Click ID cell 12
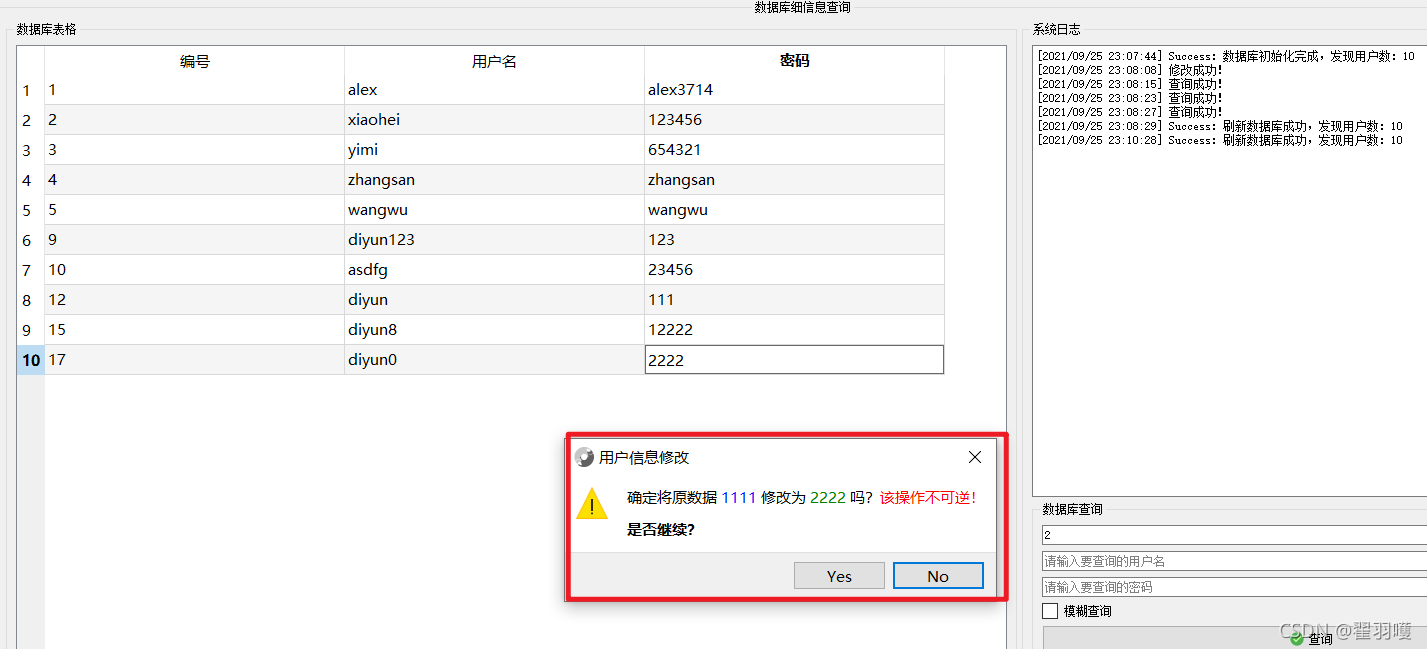Screen dimensions: 1427x649 click(x=195, y=300)
